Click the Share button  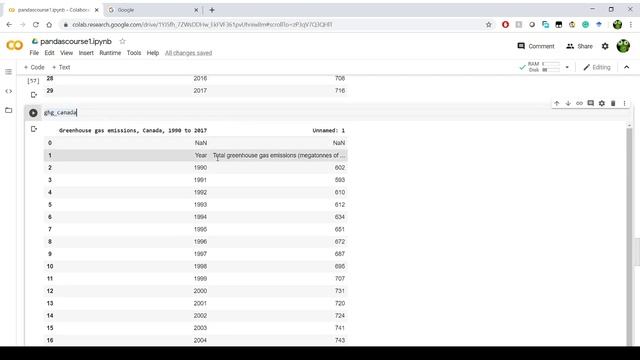pyautogui.click(x=579, y=46)
